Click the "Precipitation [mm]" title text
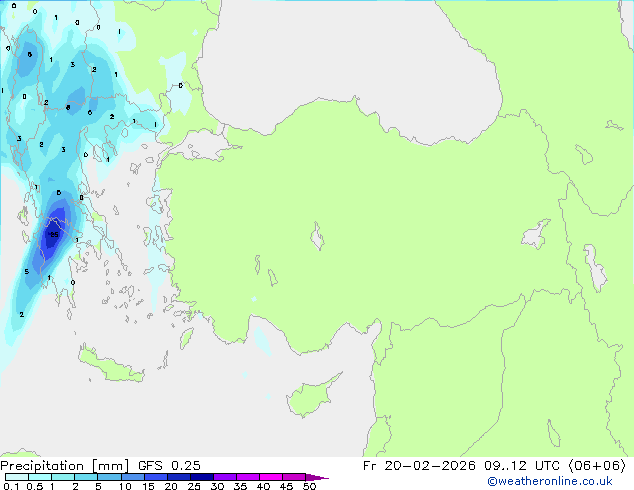Viewport: 634px width, 490px height. tap(65, 466)
